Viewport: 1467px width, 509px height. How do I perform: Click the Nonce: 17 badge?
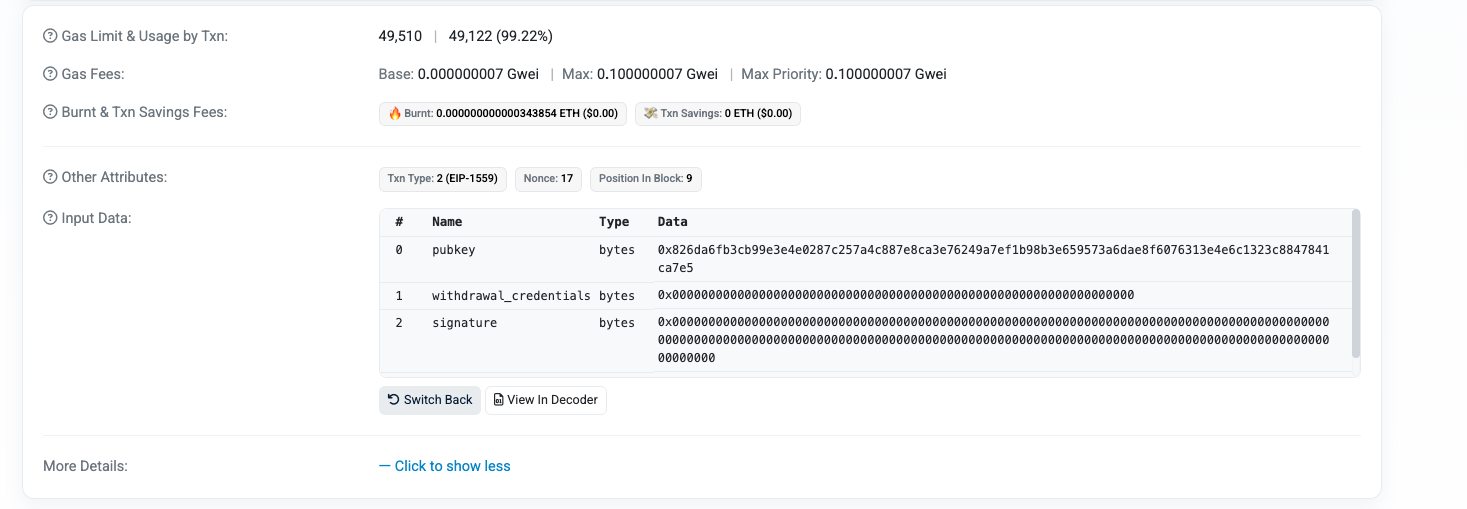pos(548,179)
